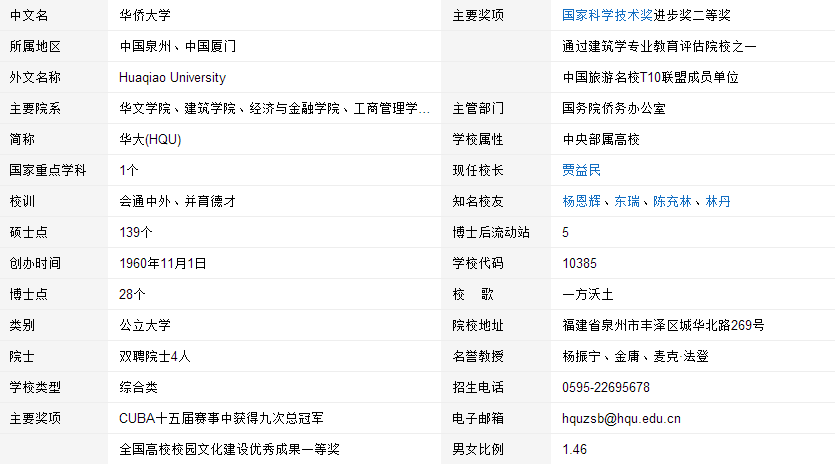The width and height of the screenshot is (835, 464).
Task: Click the 外文名称 label
Action: [35, 78]
